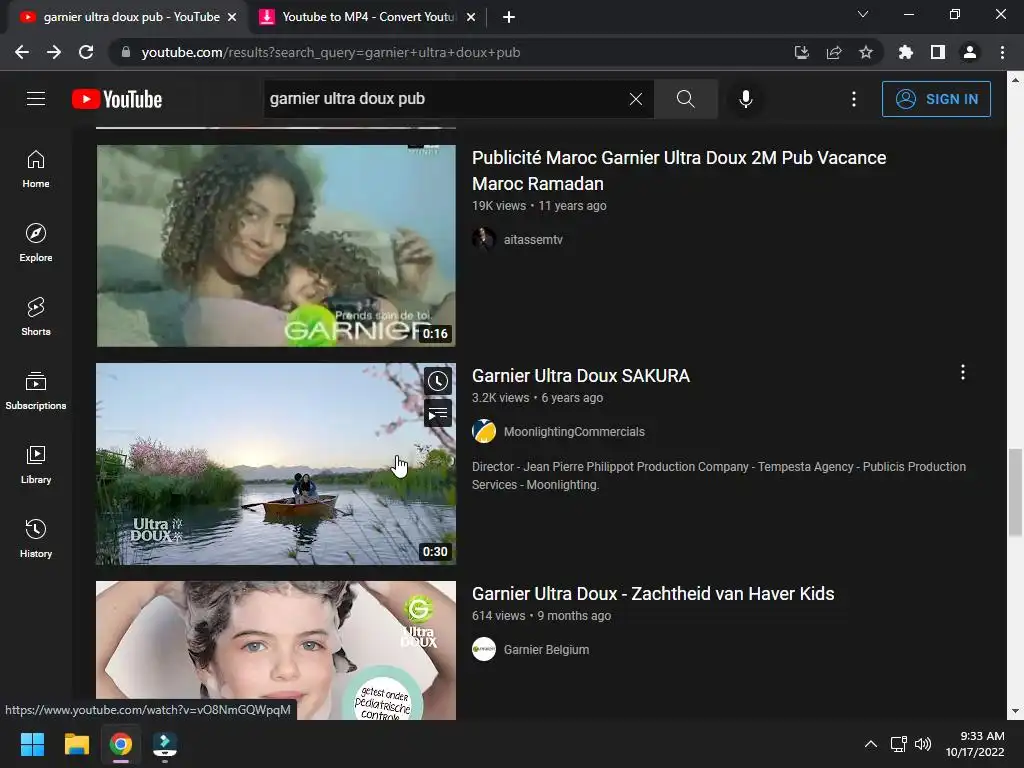
Task: Open the child shampoo foam thumbnail
Action: pos(276,650)
